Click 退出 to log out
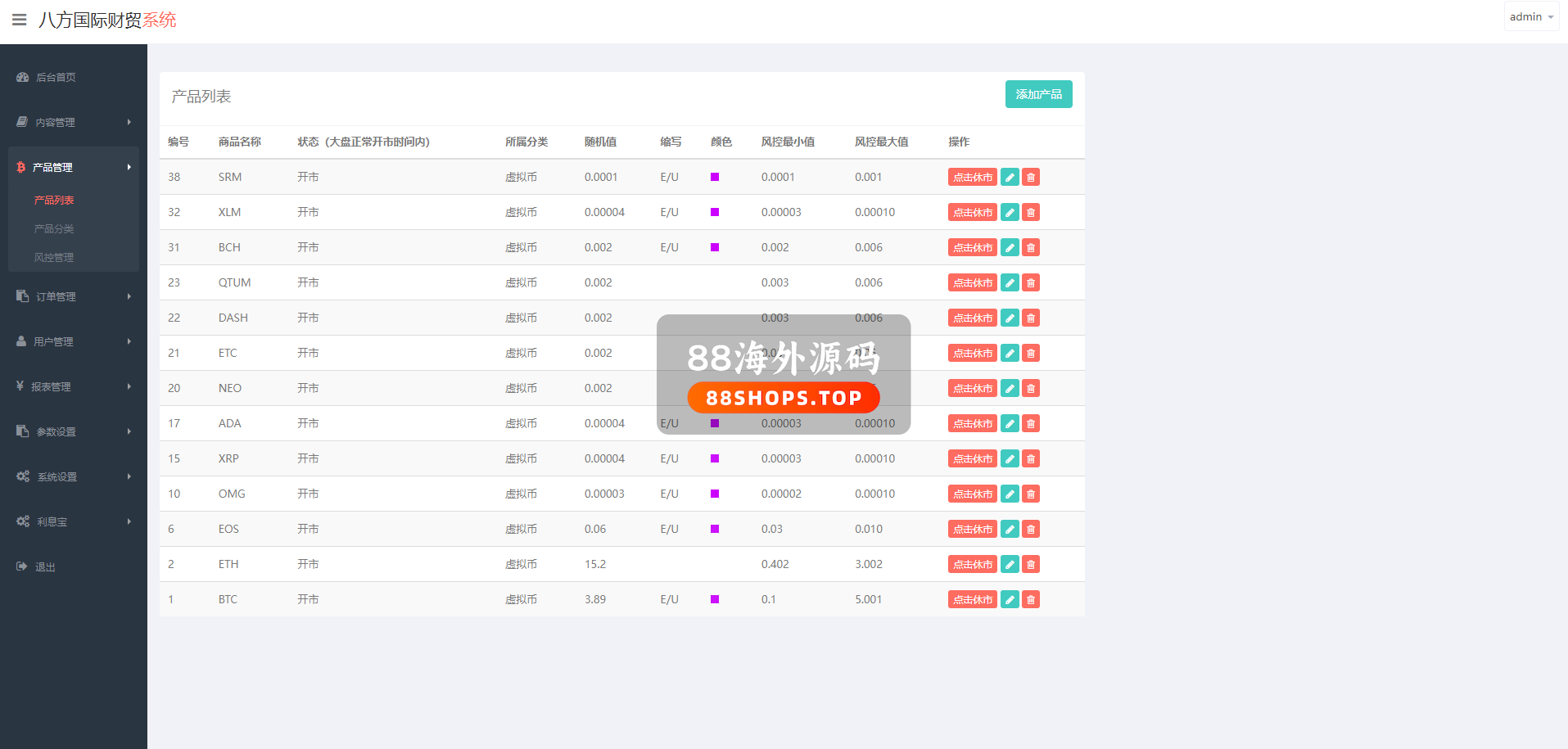Viewport: 1568px width, 749px height. coord(45,566)
